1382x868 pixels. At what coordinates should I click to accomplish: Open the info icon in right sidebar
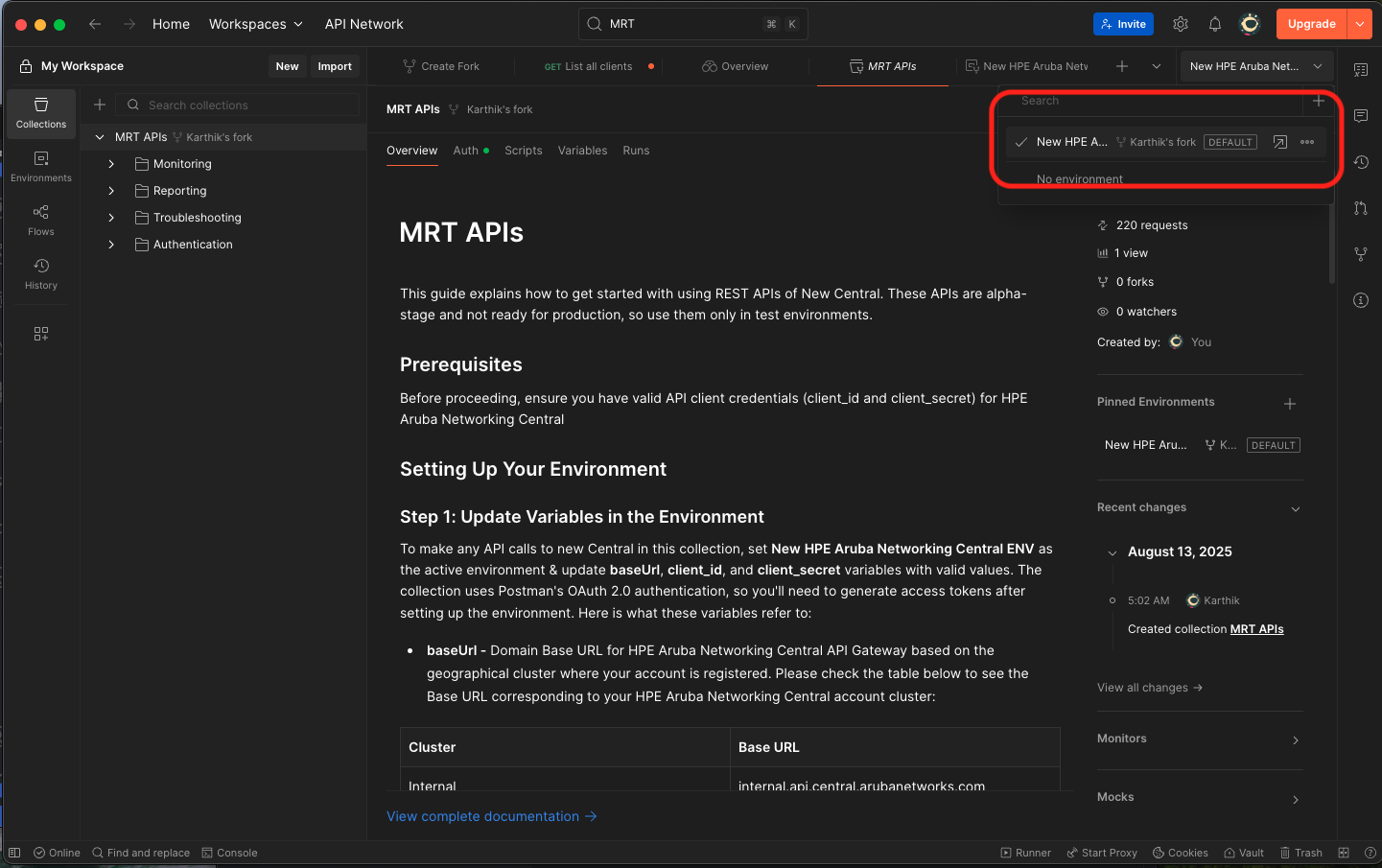1361,300
